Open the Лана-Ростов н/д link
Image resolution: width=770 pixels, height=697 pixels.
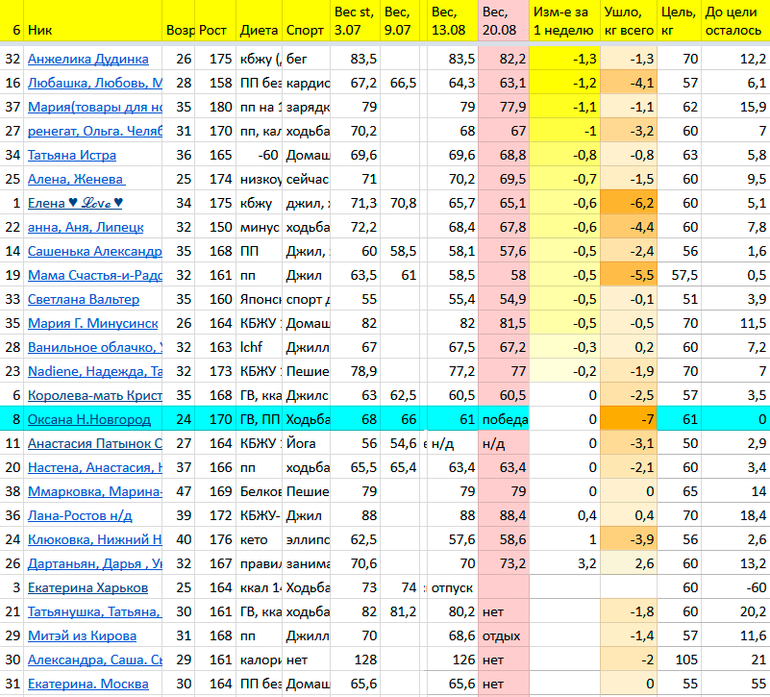[80, 515]
